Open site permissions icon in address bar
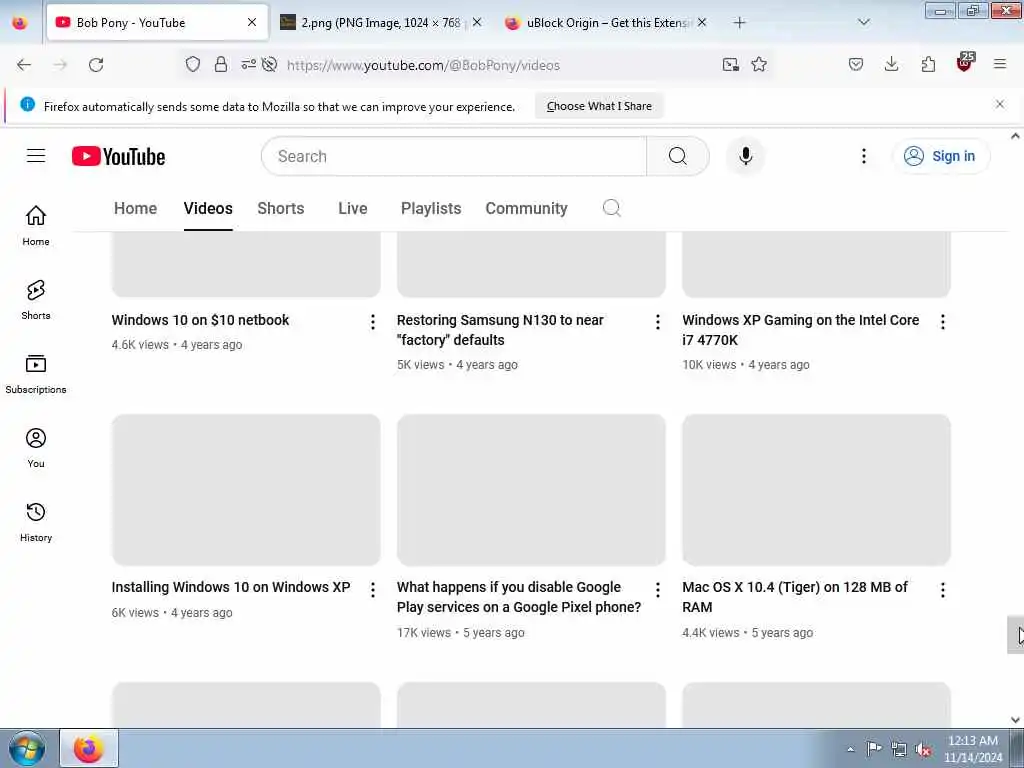The image size is (1024, 768). [248, 64]
